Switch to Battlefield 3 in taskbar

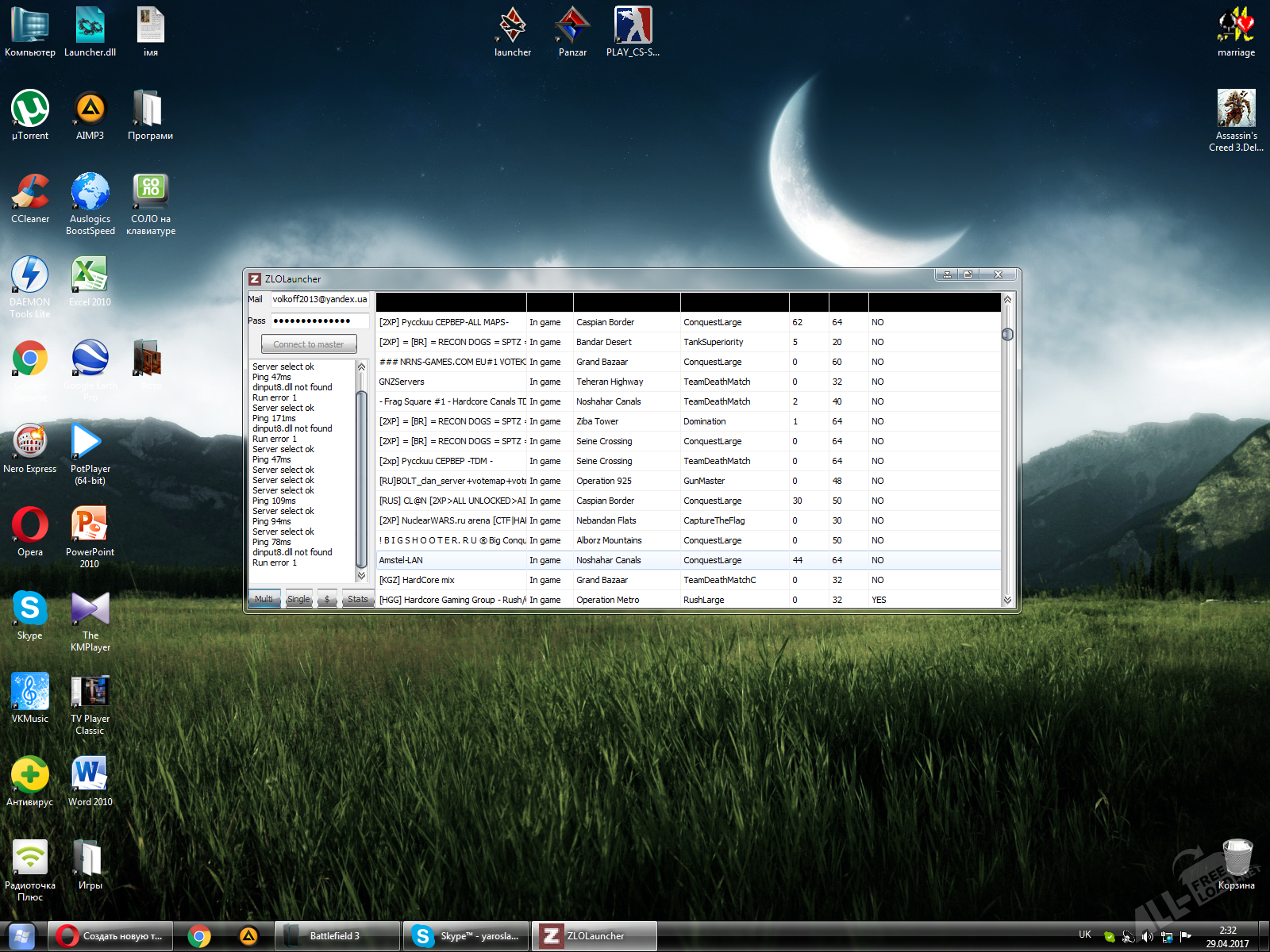click(x=337, y=936)
